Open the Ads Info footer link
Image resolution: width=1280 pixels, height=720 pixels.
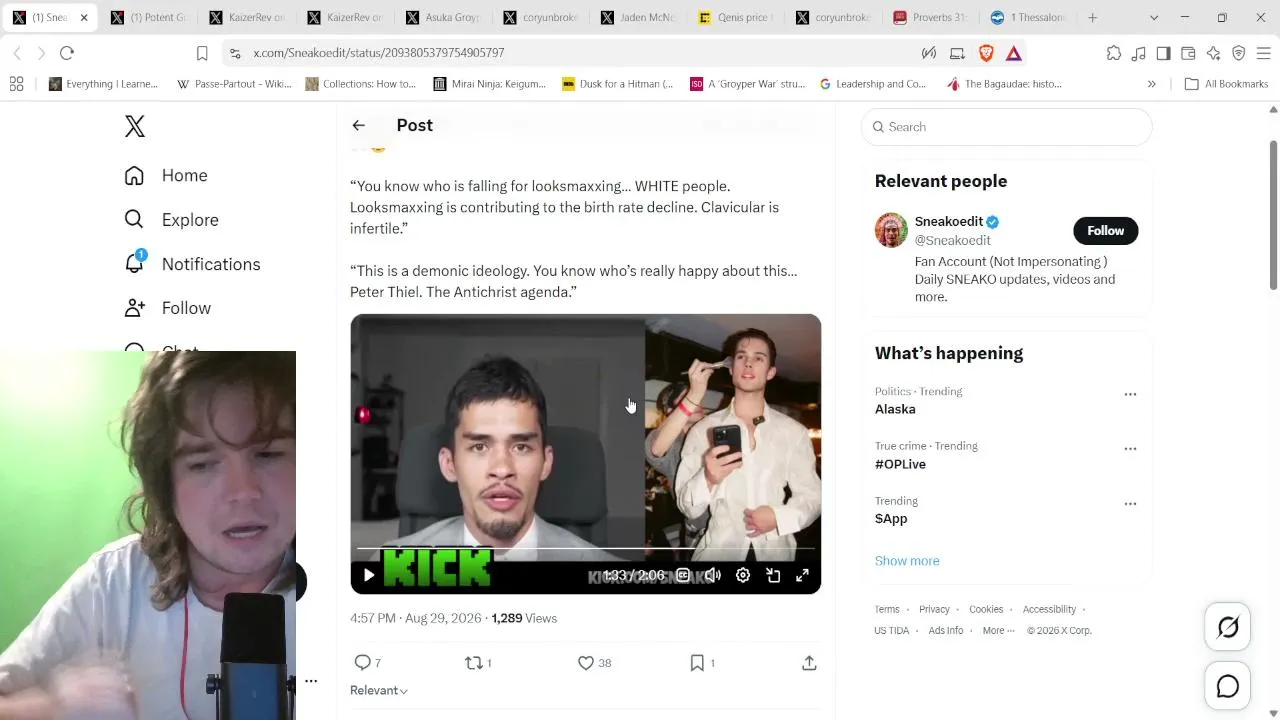(946, 630)
